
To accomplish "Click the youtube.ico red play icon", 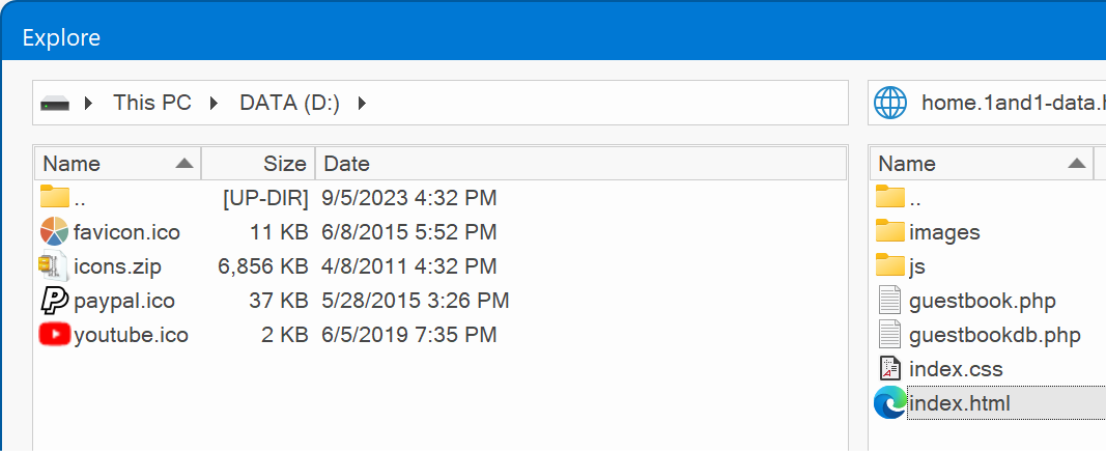I will coord(54,334).
